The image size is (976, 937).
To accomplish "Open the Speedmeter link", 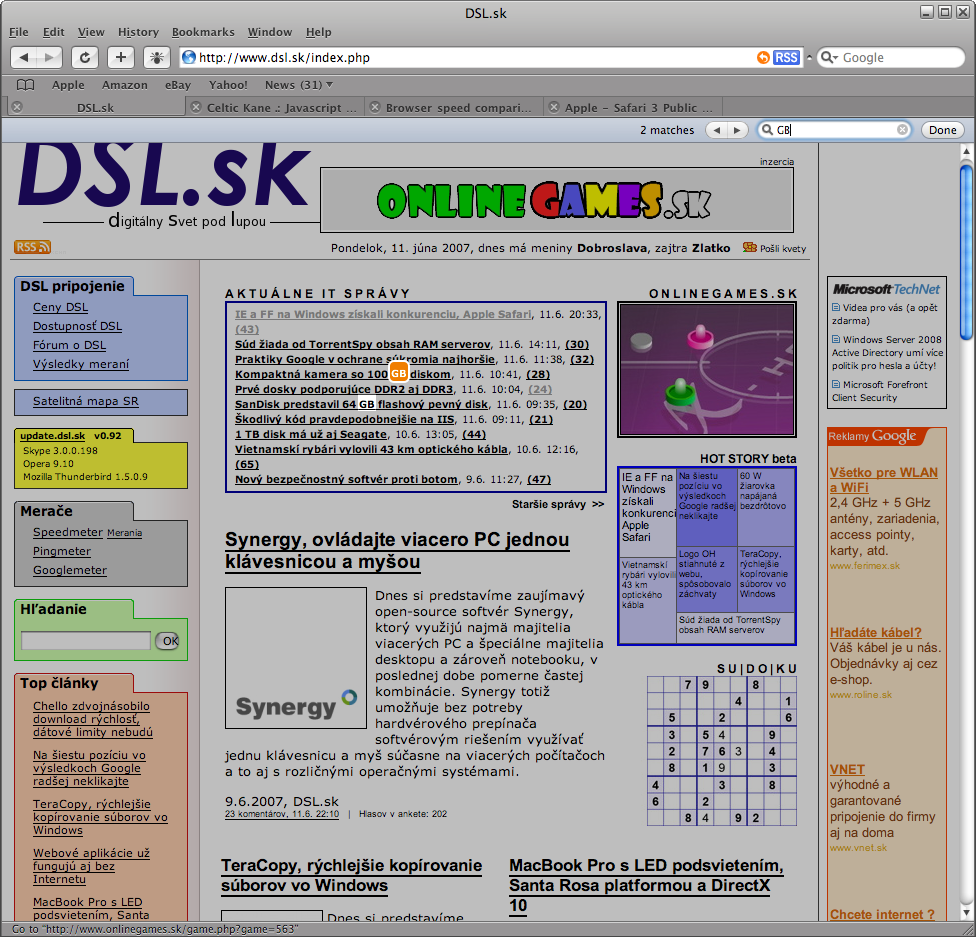I will click(x=68, y=532).
